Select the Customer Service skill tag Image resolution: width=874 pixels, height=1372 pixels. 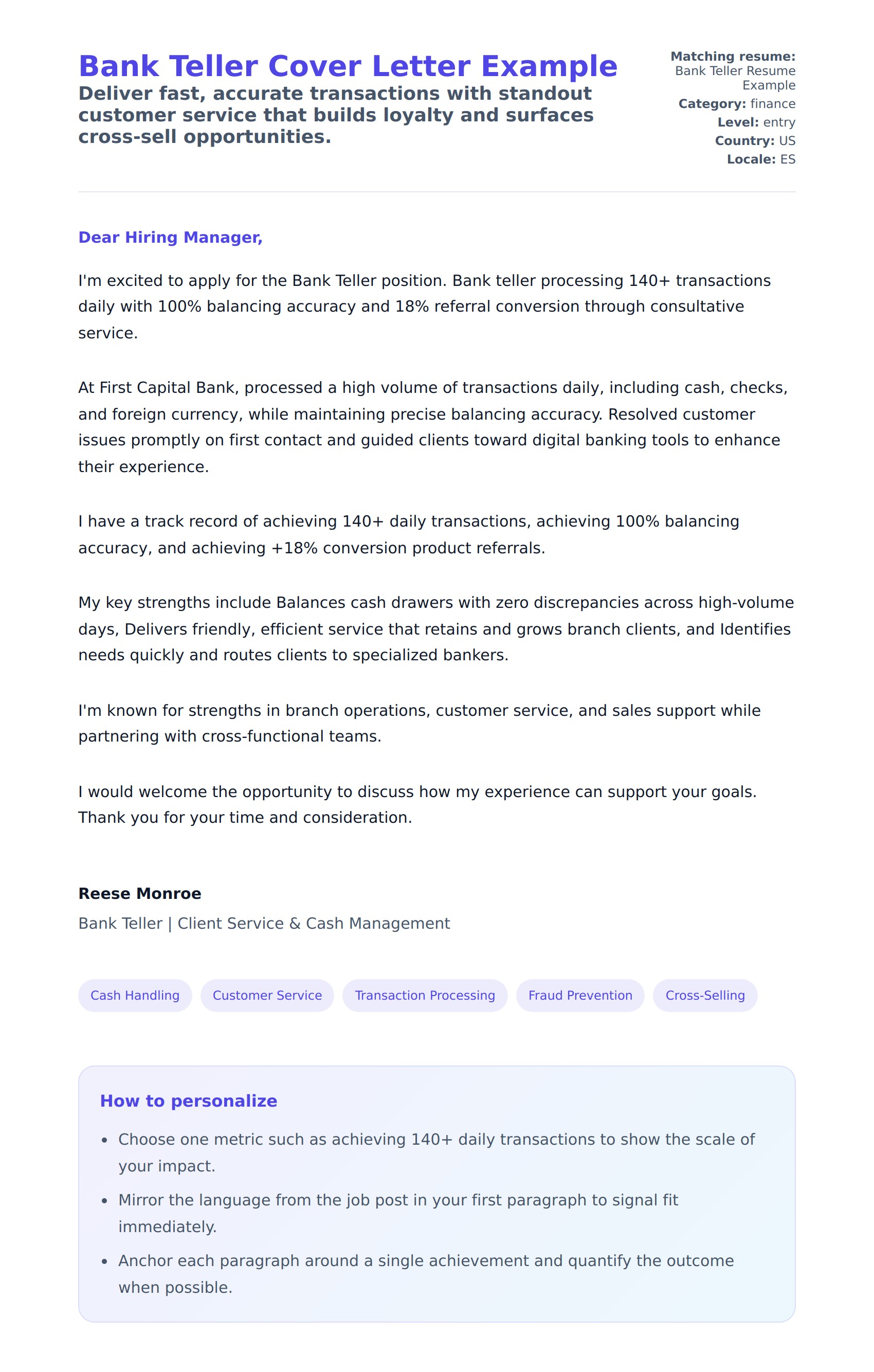(267, 996)
